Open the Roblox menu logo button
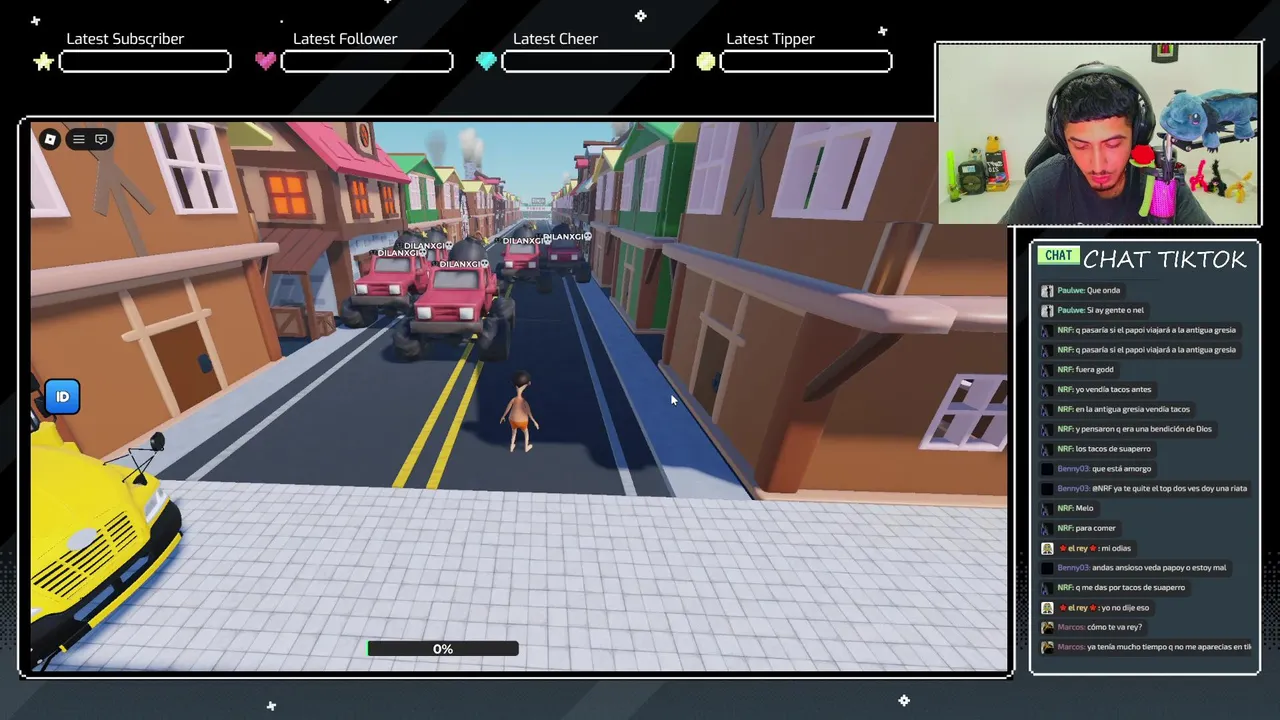Screen dimensions: 1280x720 pyautogui.click(x=49, y=139)
